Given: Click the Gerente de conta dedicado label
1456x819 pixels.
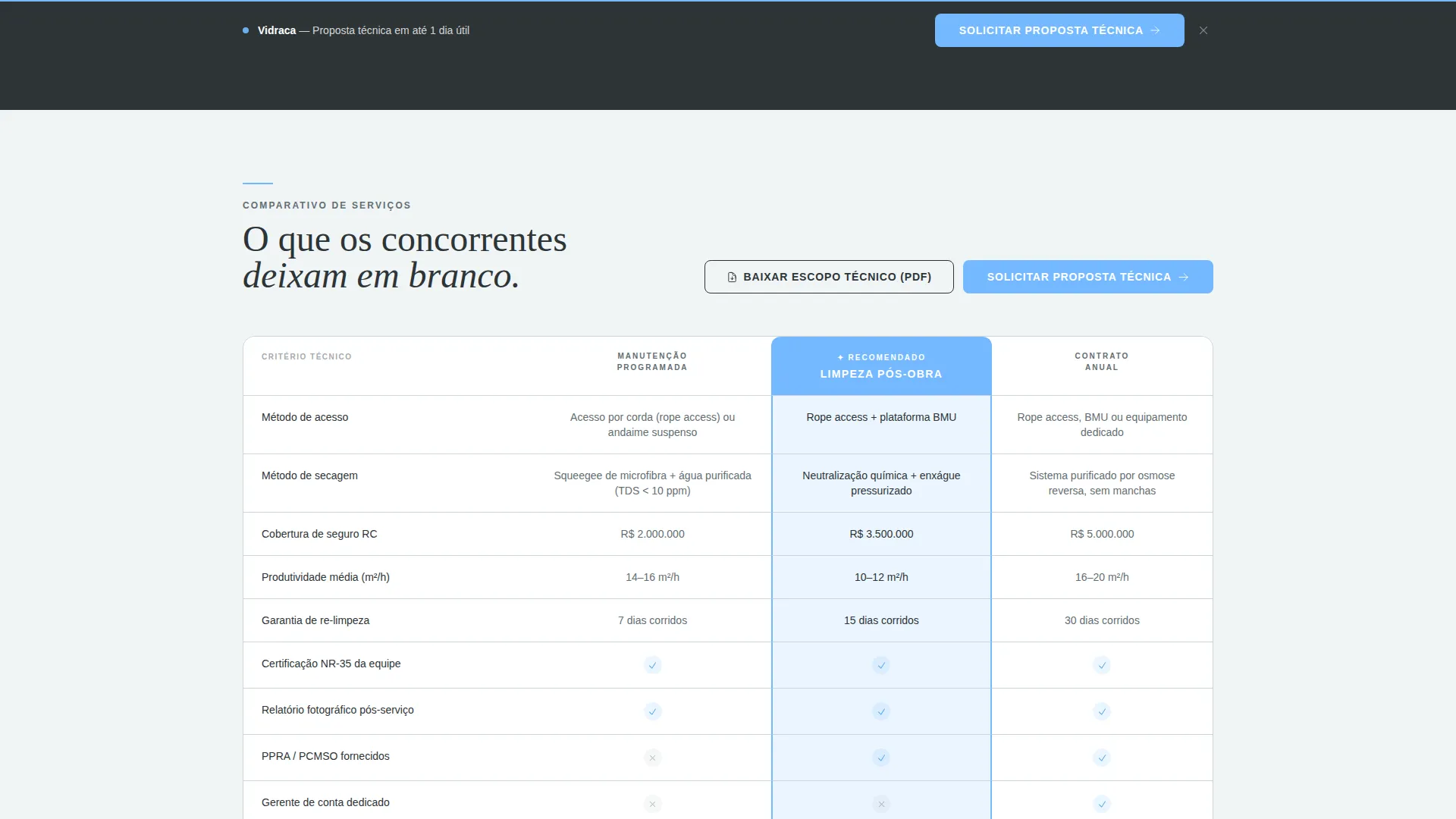Looking at the screenshot, I should 325,802.
